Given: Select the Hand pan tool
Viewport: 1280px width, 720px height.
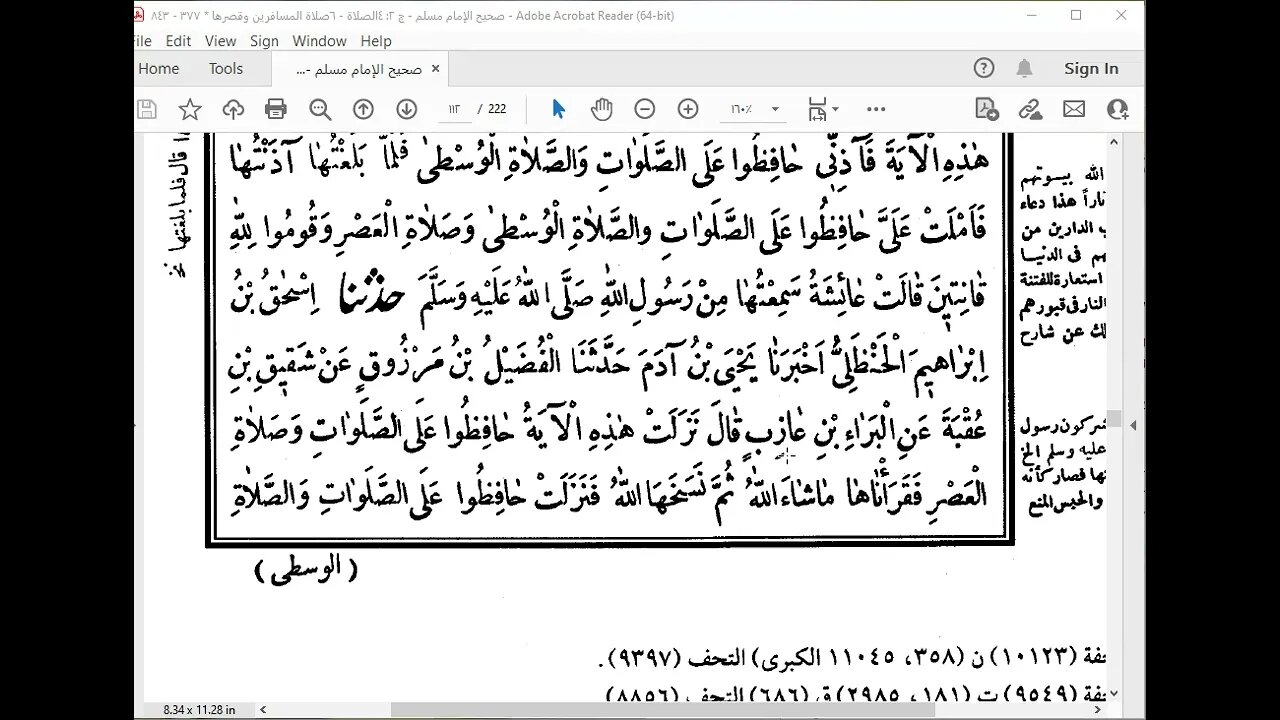Looking at the screenshot, I should 601,109.
